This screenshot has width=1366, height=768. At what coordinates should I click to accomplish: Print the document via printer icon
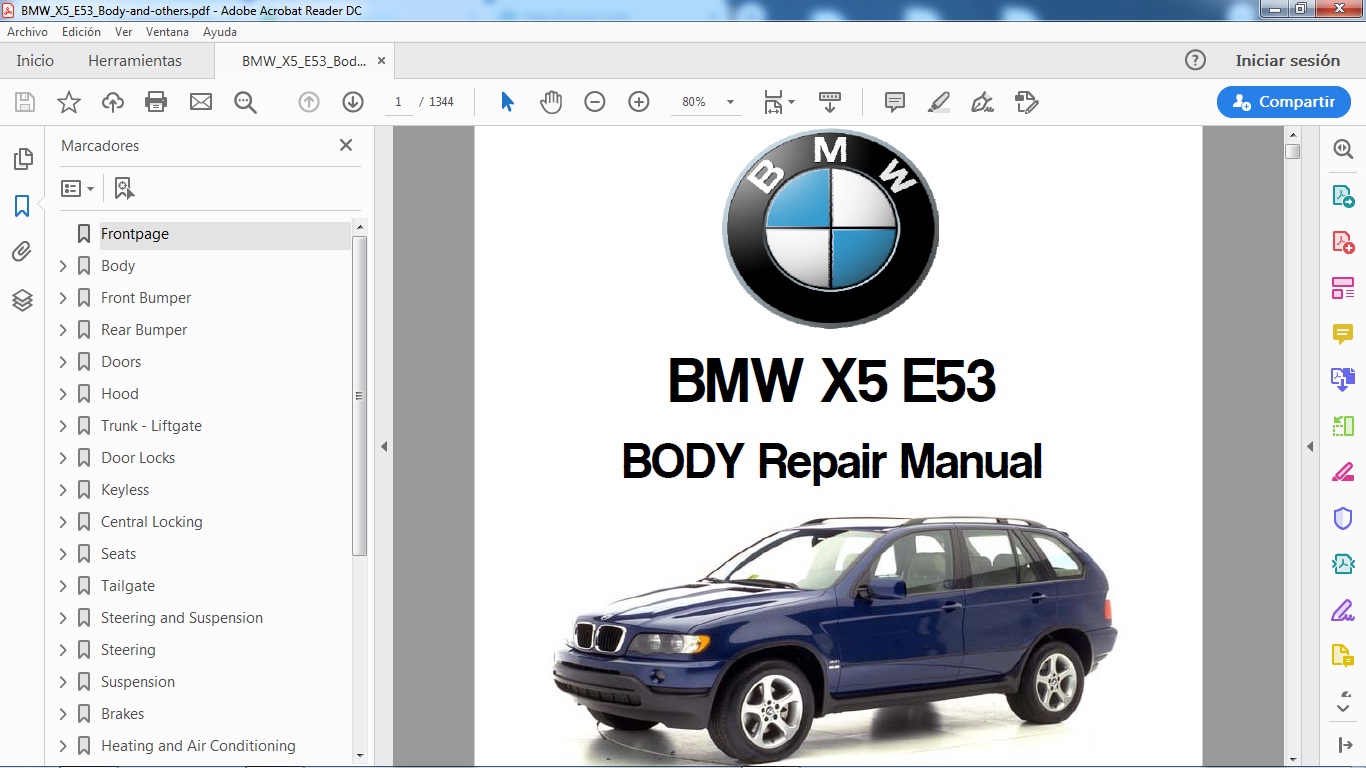[156, 102]
